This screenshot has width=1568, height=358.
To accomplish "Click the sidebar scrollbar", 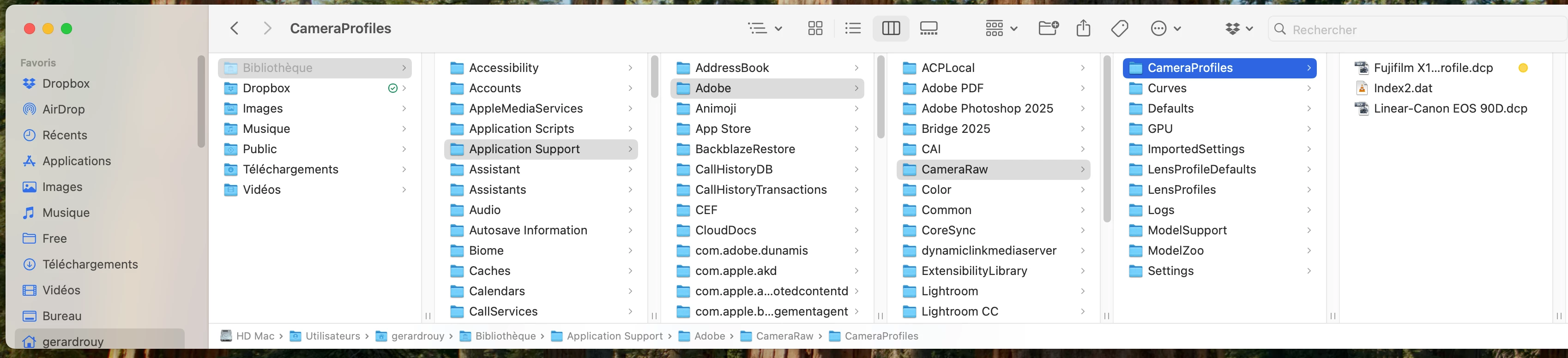I will click(x=201, y=101).
